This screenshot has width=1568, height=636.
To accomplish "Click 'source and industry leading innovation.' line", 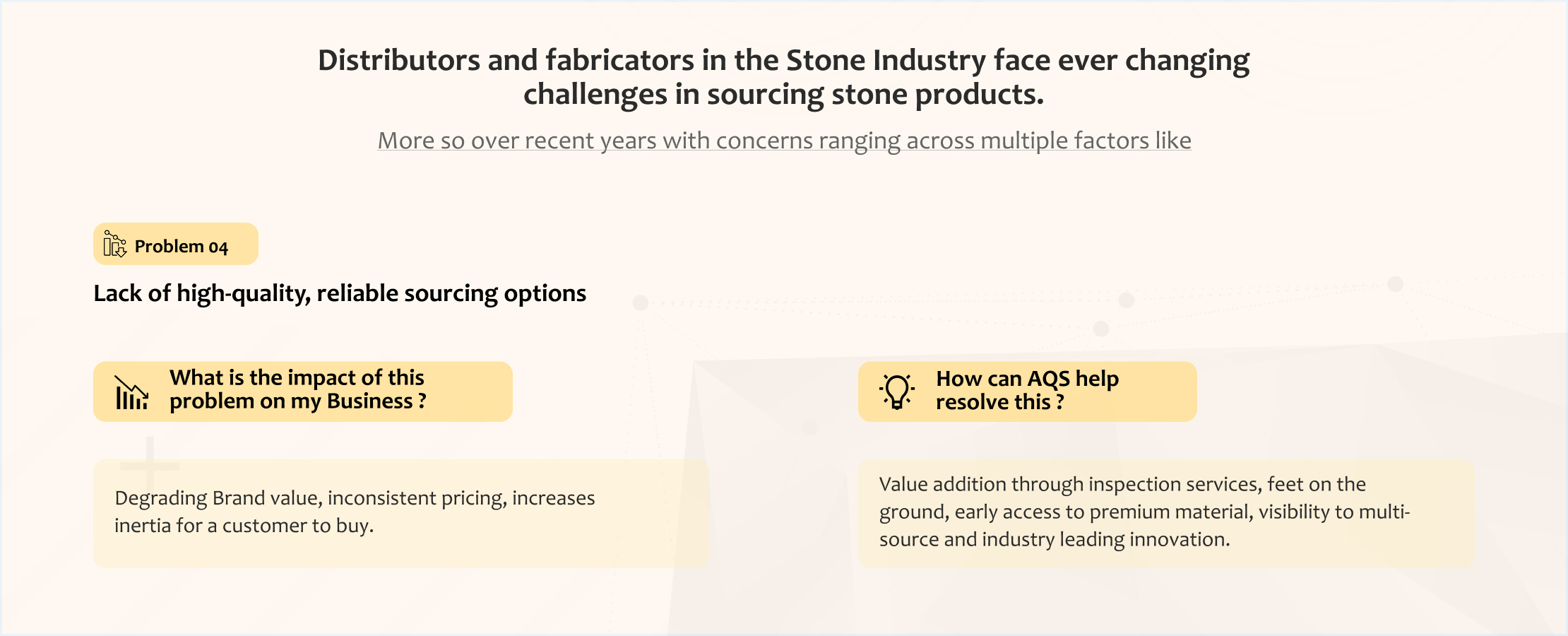I will point(1054,539).
